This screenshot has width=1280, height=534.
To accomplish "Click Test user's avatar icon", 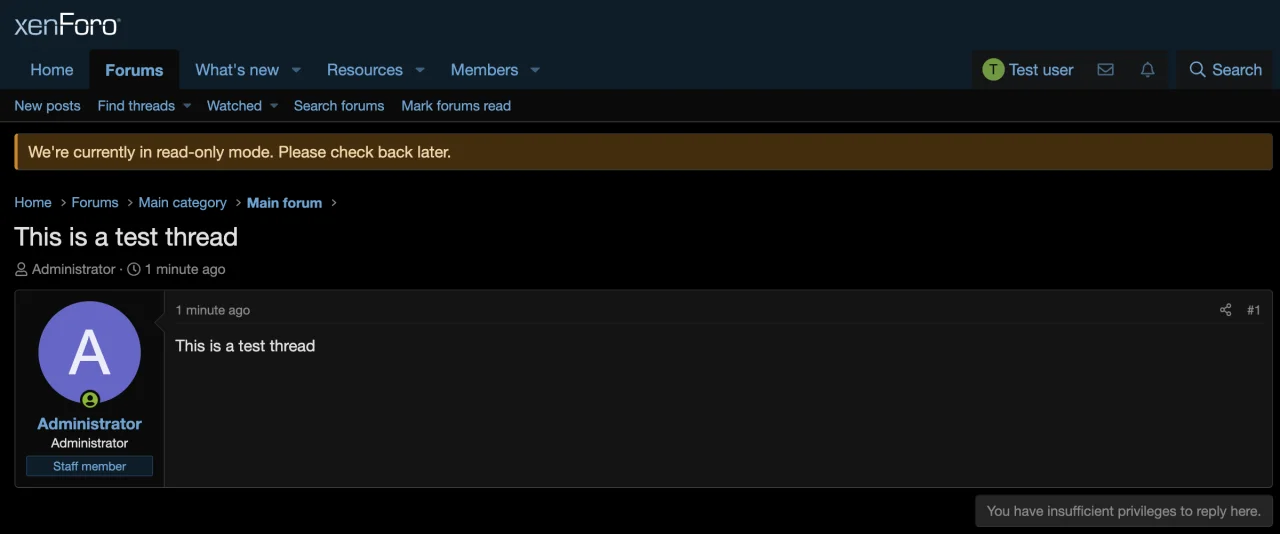I will [x=993, y=70].
